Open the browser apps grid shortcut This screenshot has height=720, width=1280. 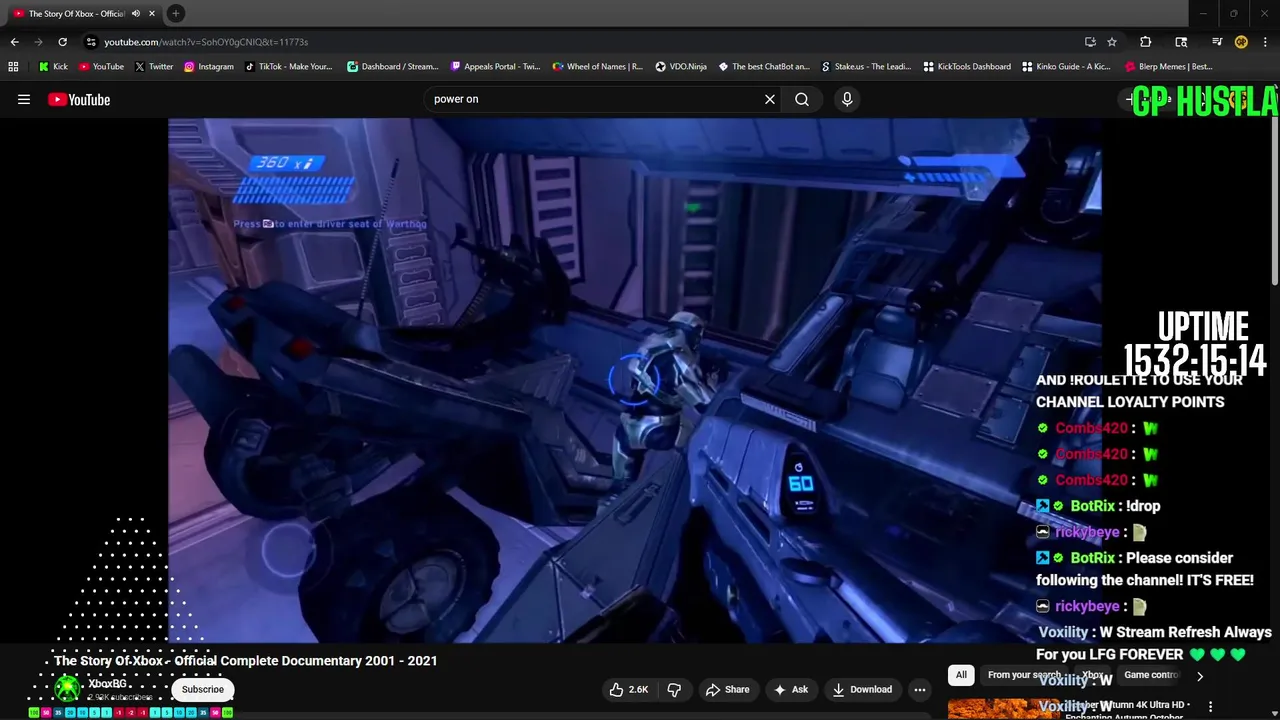[13, 67]
